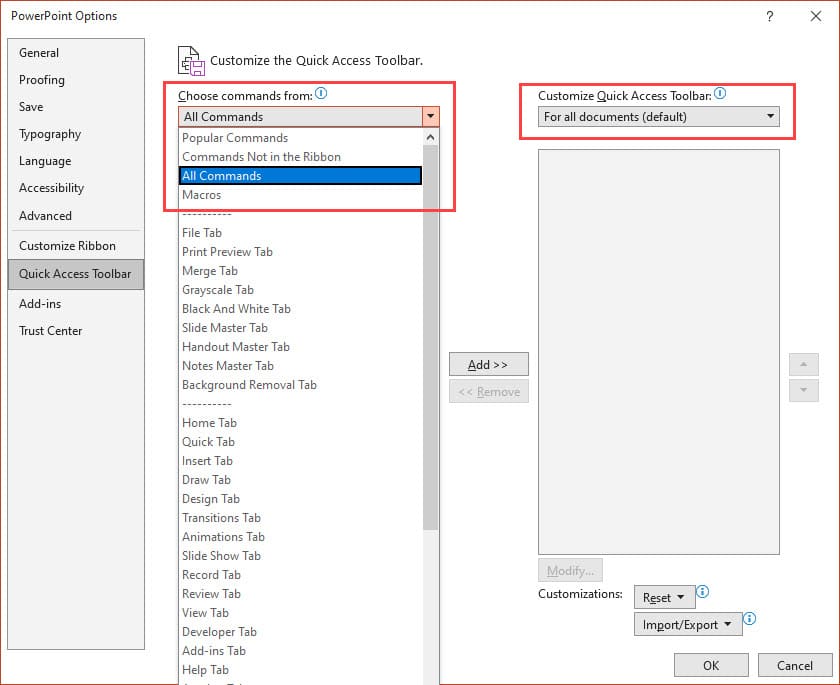
Task: Open the Trust Center settings page
Action: click(50, 331)
